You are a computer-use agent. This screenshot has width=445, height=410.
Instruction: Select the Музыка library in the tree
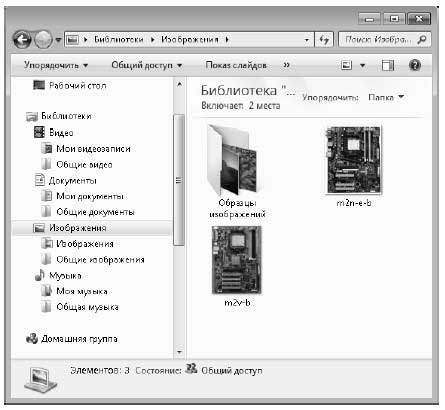coord(65,276)
